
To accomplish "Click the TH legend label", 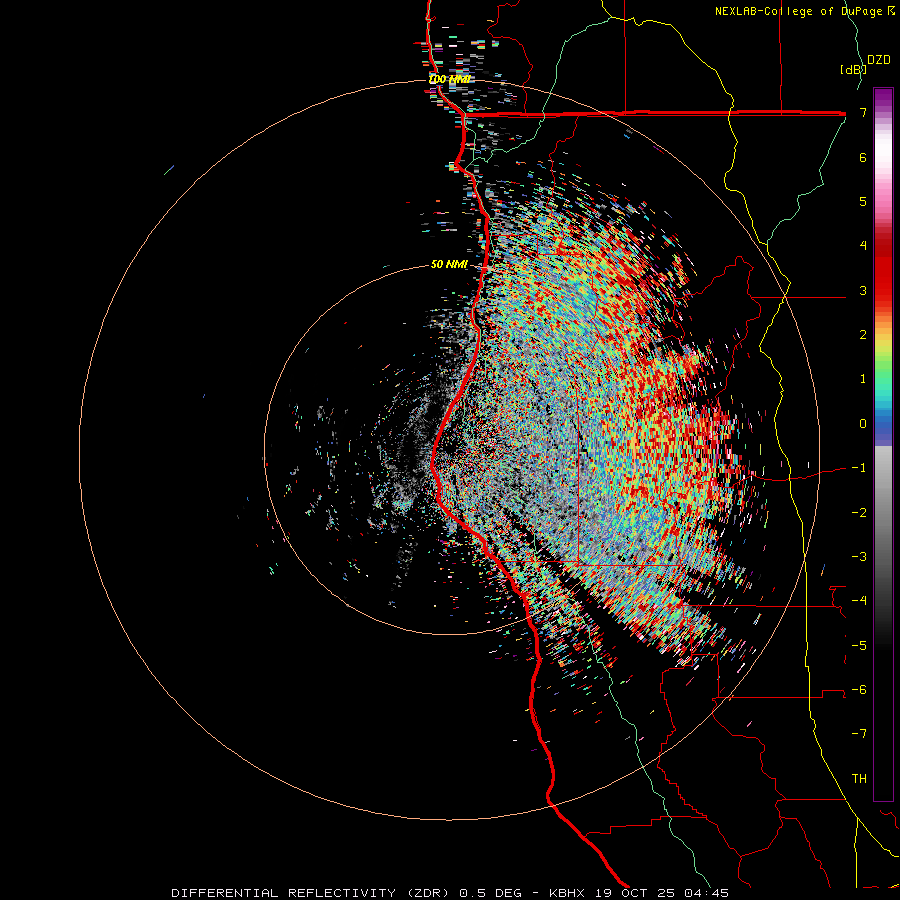I will click(859, 778).
